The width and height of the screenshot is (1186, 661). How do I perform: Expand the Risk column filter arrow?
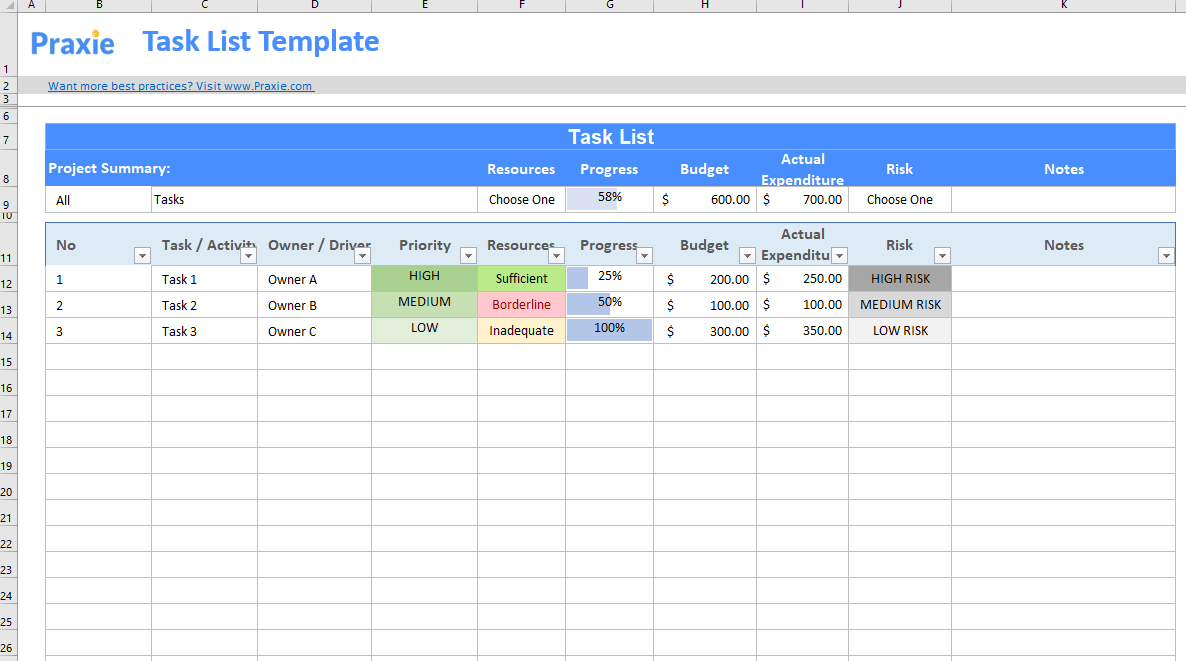coord(942,256)
